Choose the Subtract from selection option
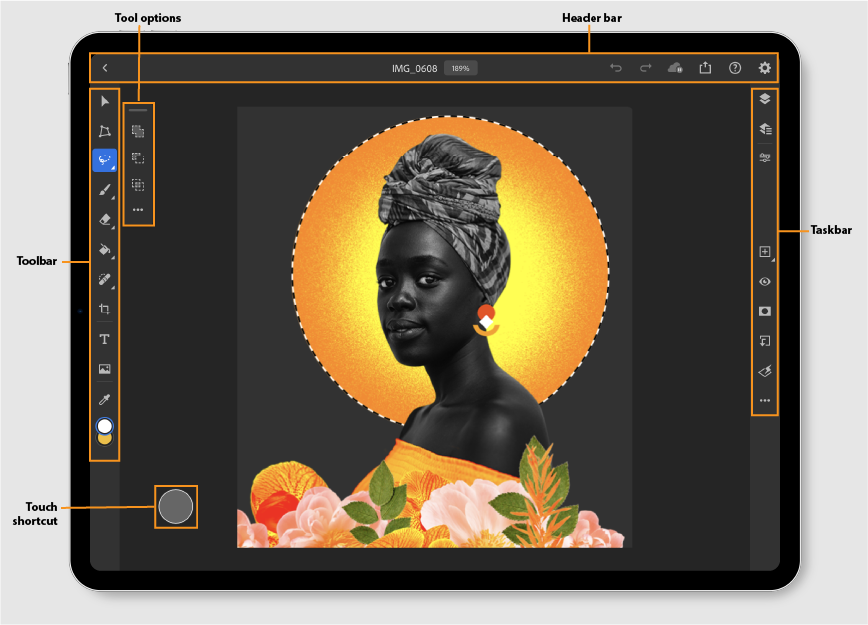 pos(138,158)
